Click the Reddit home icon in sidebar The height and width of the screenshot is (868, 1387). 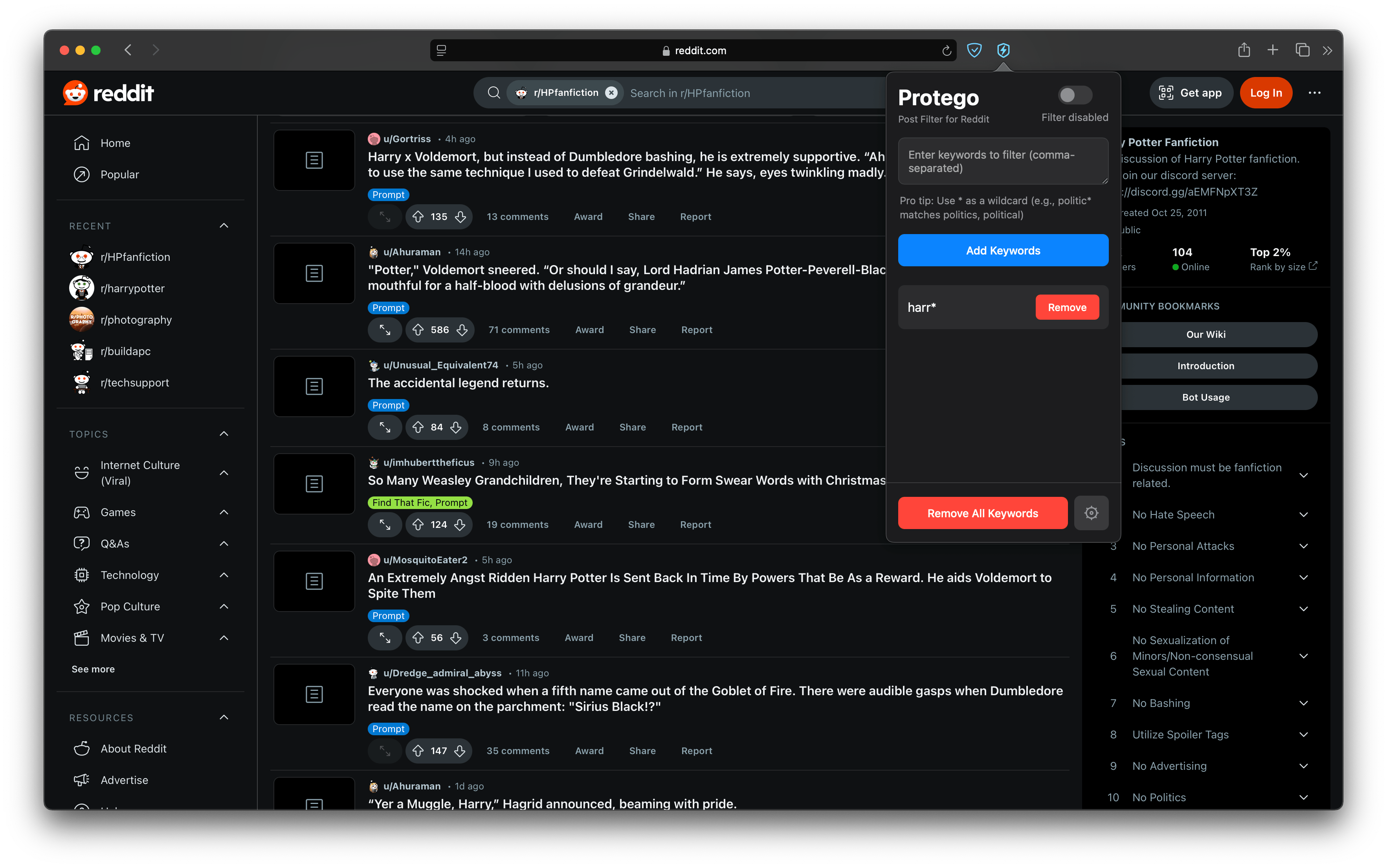81,142
